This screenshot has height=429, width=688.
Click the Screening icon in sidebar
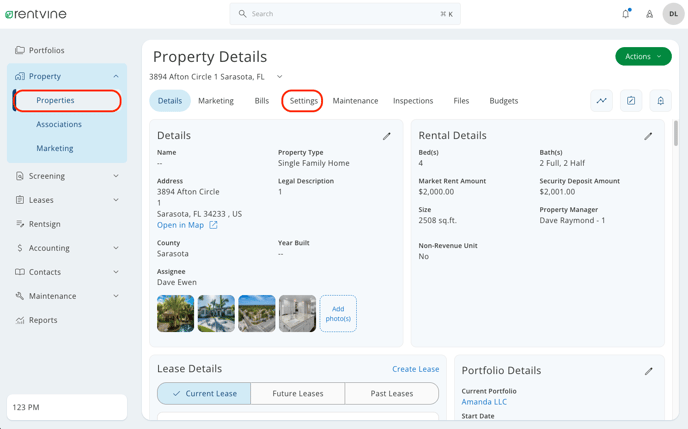click(x=20, y=176)
